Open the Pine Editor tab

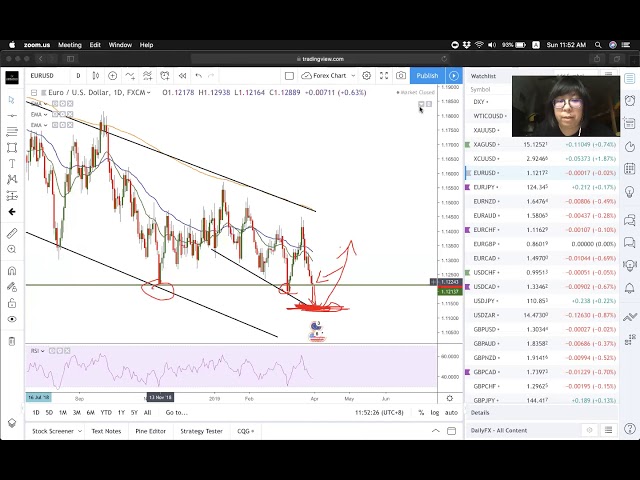pos(150,431)
